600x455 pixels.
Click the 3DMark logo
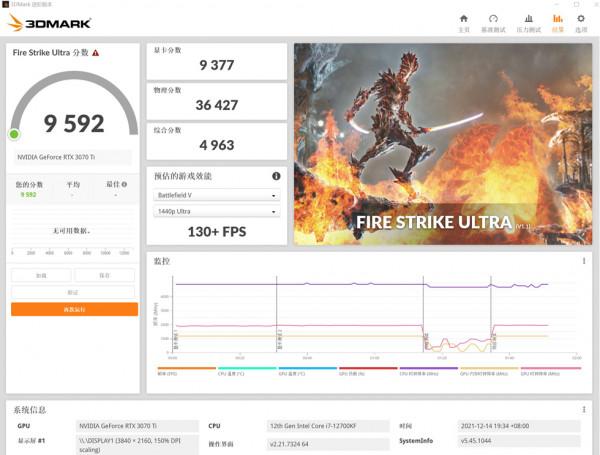pyautogui.click(x=49, y=23)
